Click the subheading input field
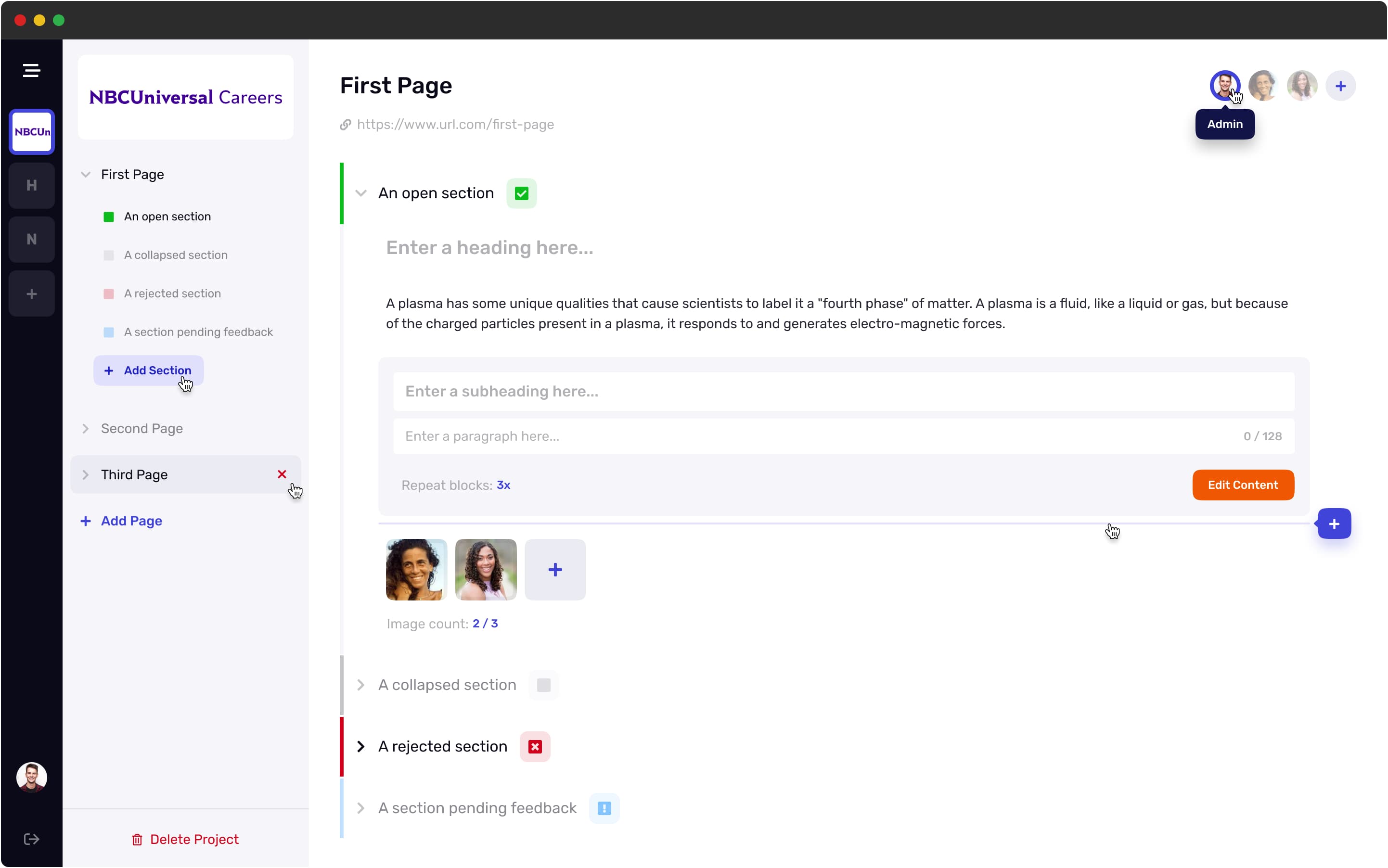The height and width of the screenshot is (868, 1388). [x=843, y=392]
